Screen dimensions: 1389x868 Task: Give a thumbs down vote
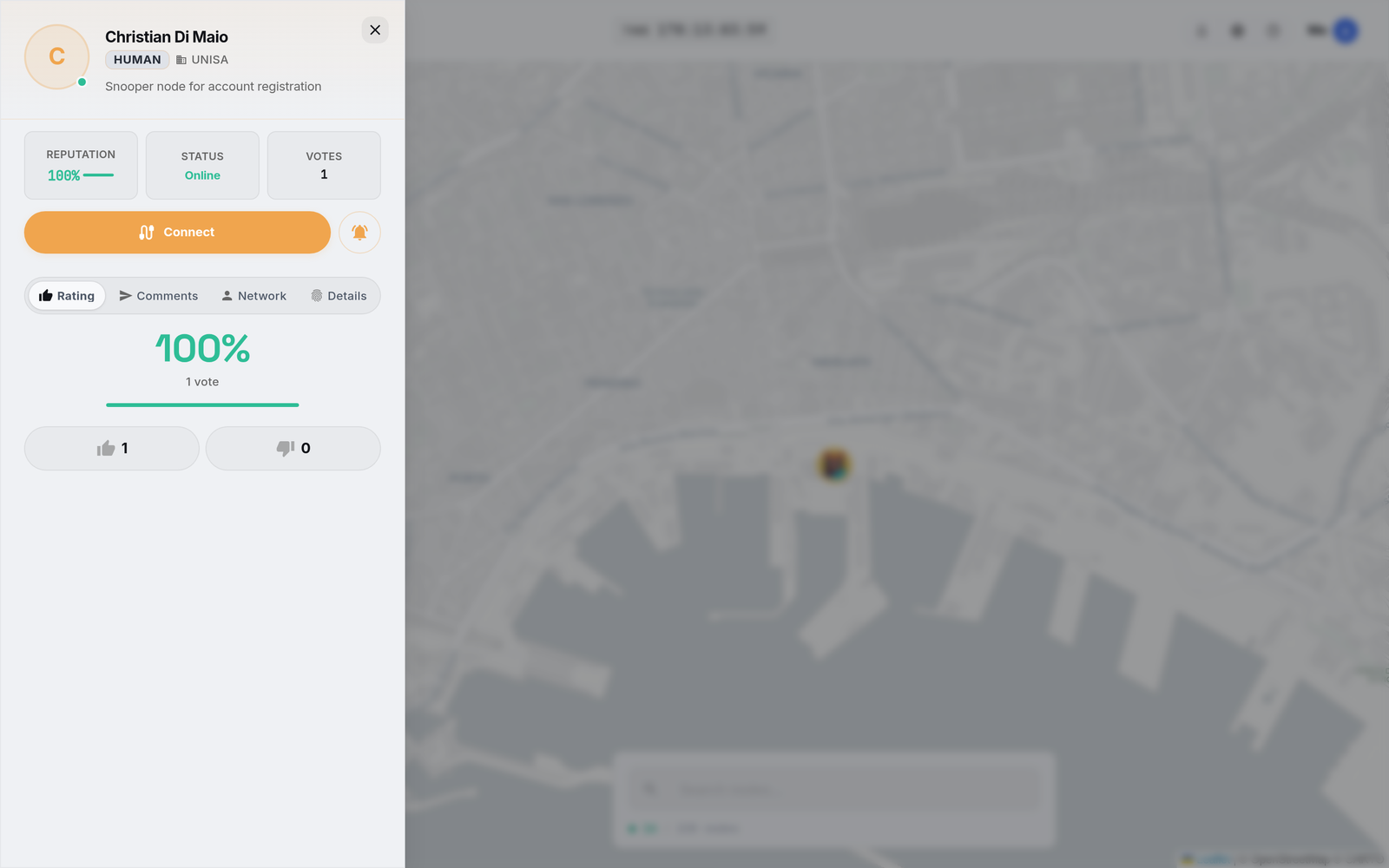(293, 449)
